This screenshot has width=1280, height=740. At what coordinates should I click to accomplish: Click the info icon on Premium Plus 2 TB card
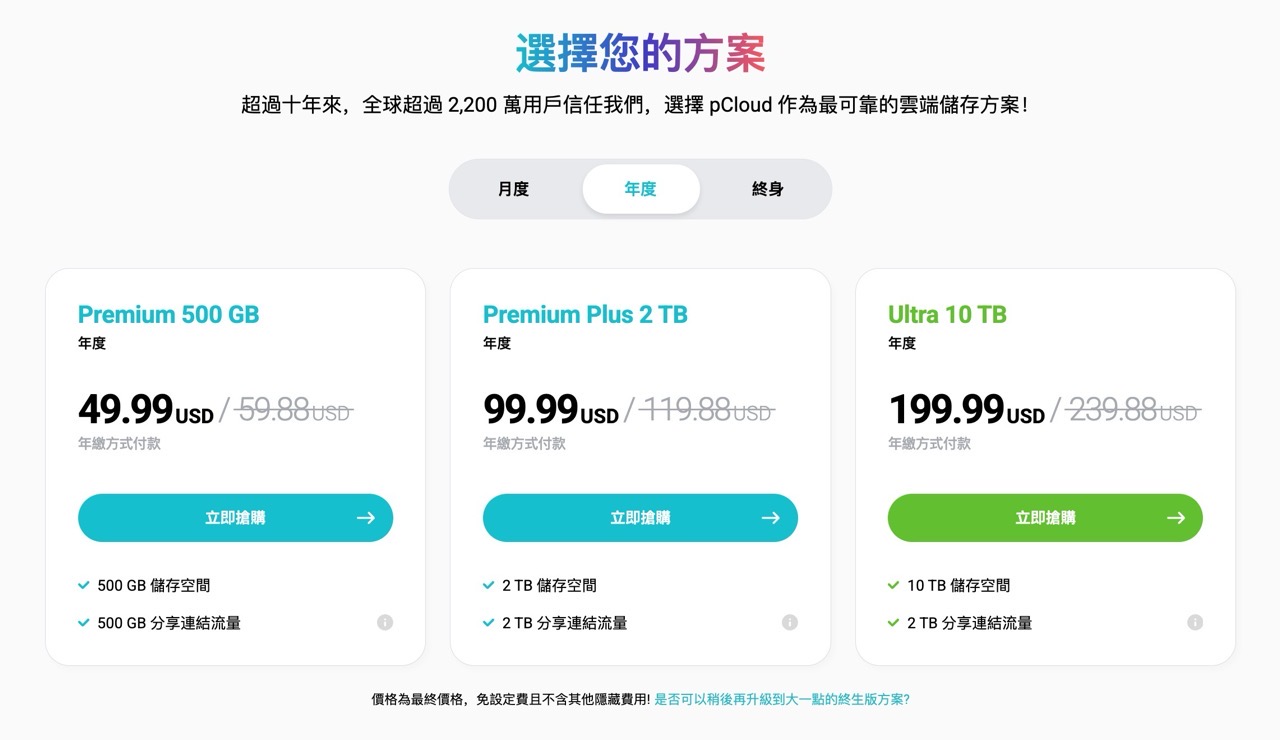click(x=790, y=622)
